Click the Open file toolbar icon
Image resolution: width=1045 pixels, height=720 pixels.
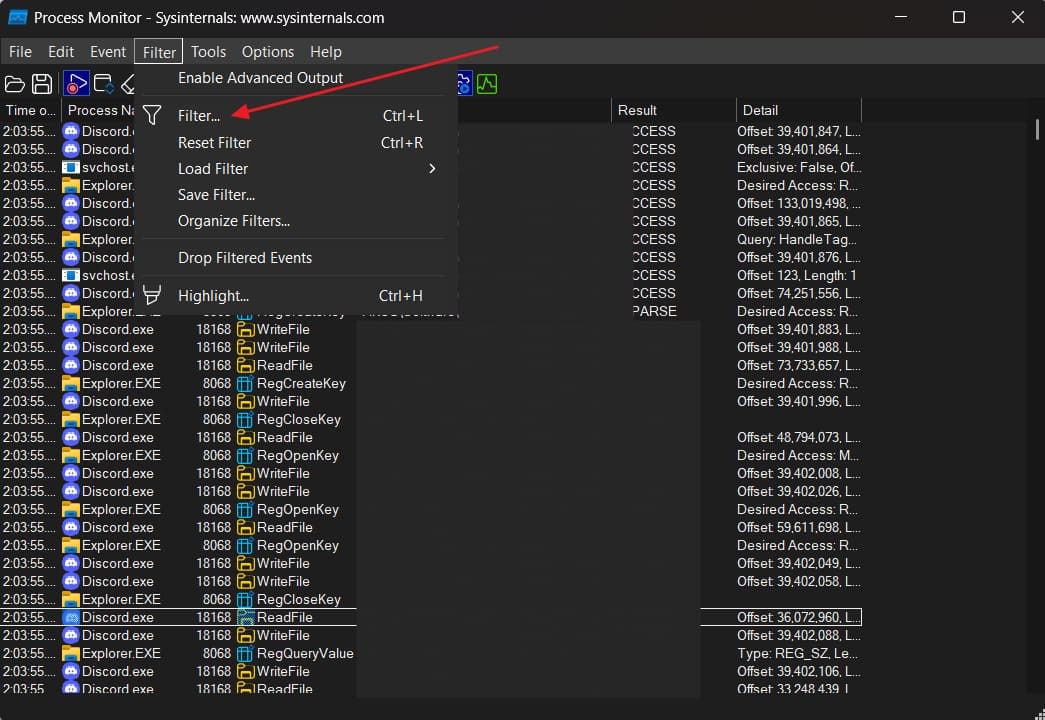click(15, 84)
